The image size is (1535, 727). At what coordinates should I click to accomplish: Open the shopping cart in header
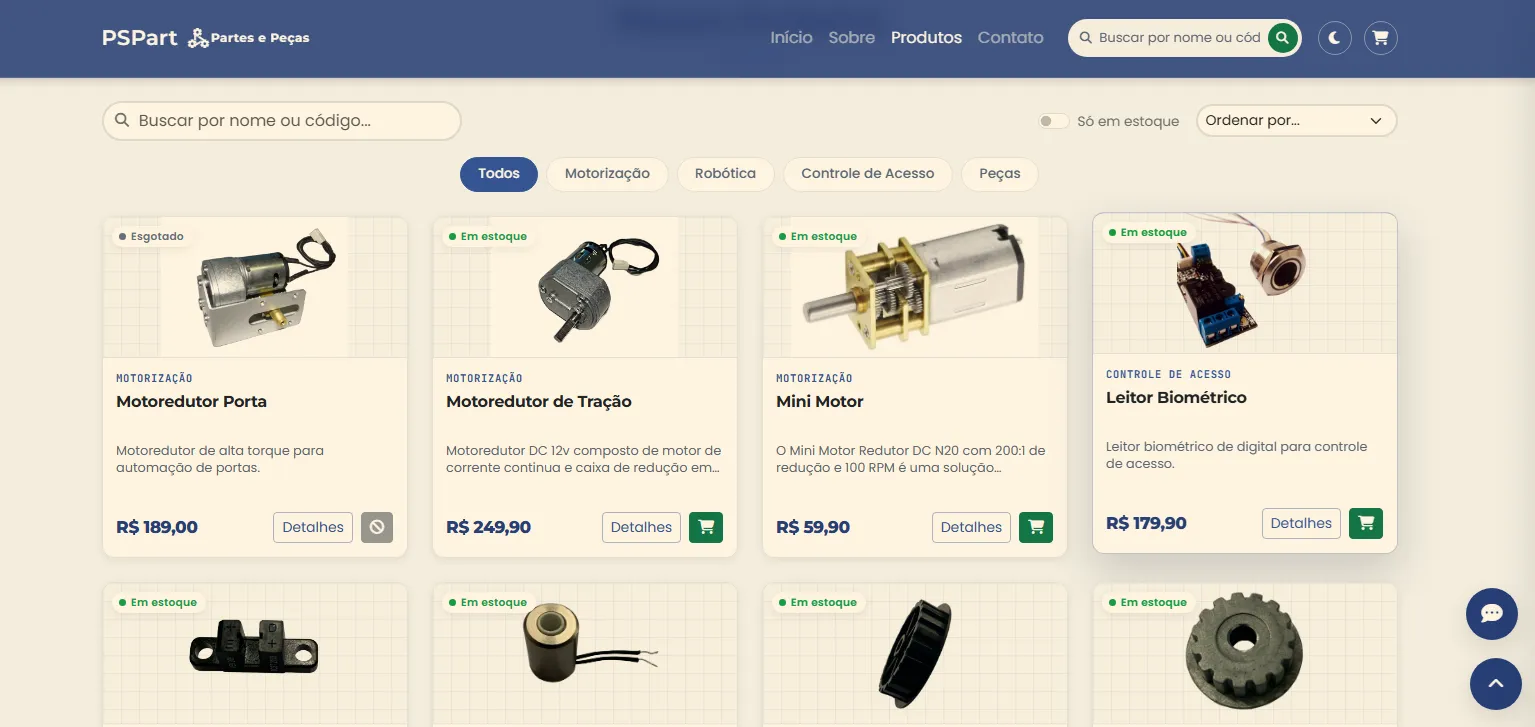(x=1381, y=38)
